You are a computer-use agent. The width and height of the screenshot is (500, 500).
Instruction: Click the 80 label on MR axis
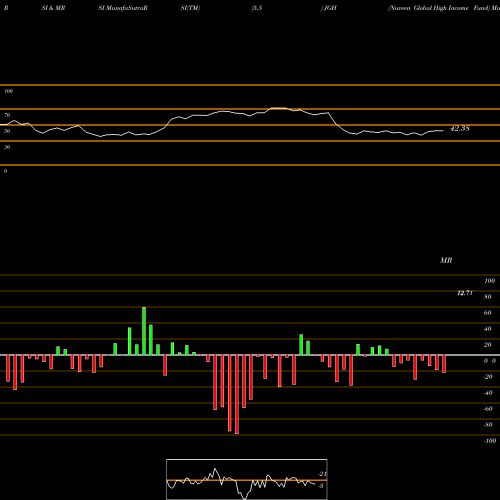click(x=488, y=297)
